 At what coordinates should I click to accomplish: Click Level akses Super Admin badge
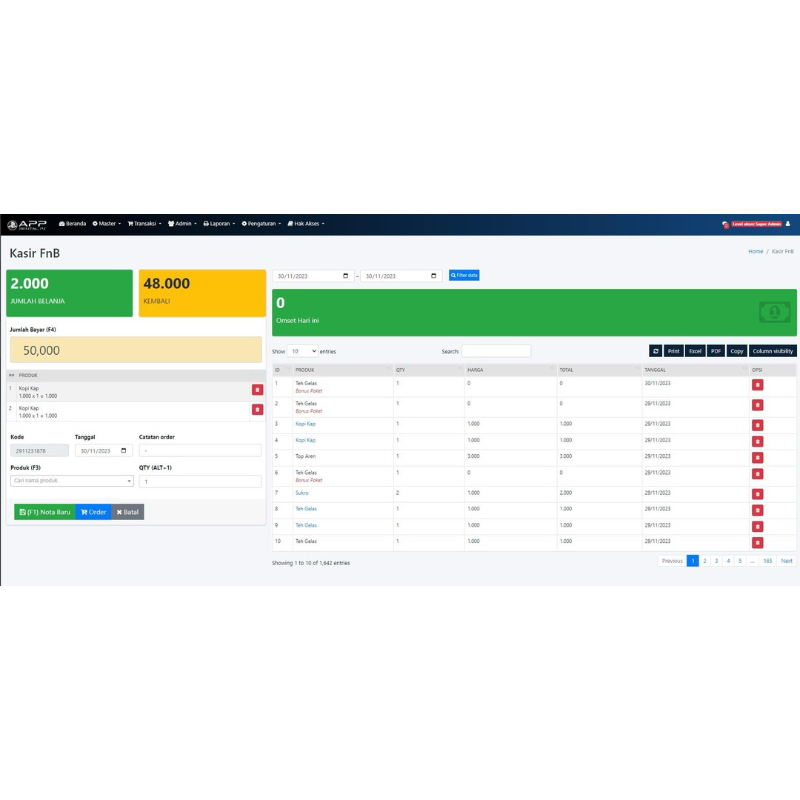point(757,224)
